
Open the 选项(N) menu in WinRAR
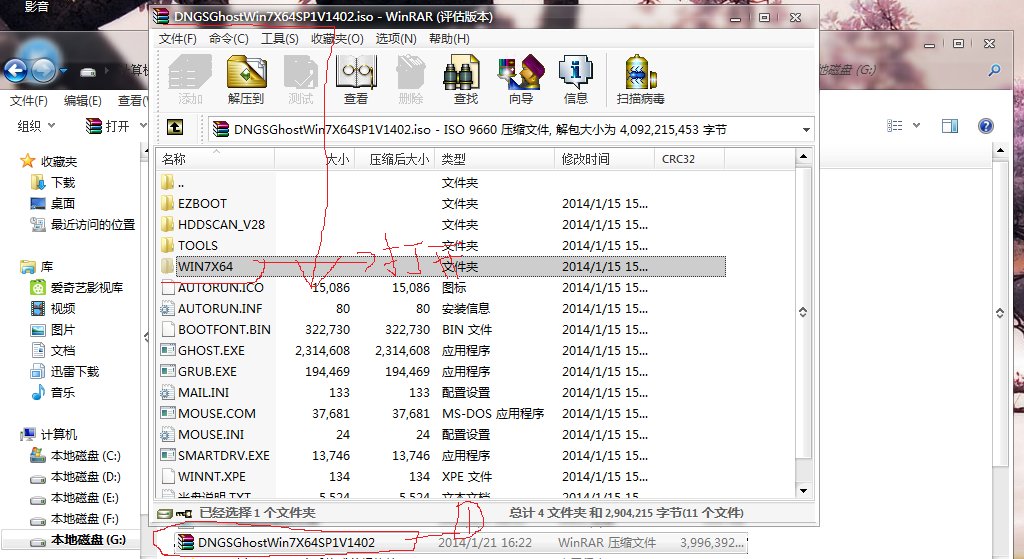(396, 39)
